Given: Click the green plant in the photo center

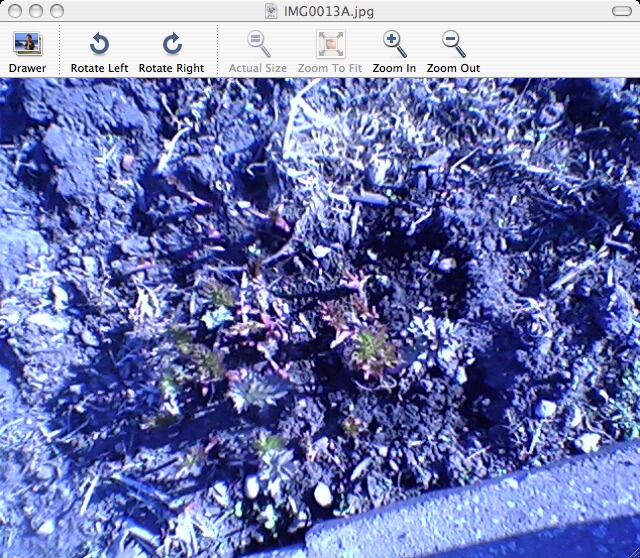Looking at the screenshot, I should click(x=372, y=349).
